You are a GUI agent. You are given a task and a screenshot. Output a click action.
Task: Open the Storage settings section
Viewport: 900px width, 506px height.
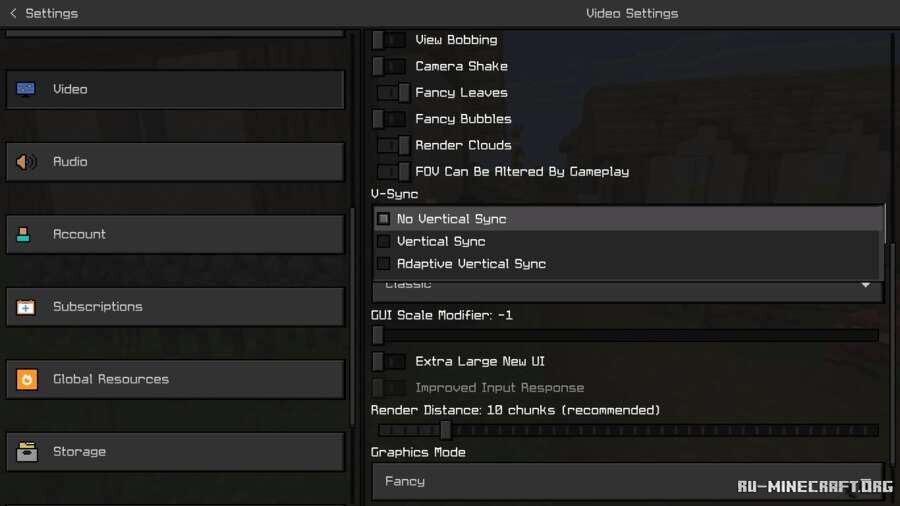[x=175, y=452]
